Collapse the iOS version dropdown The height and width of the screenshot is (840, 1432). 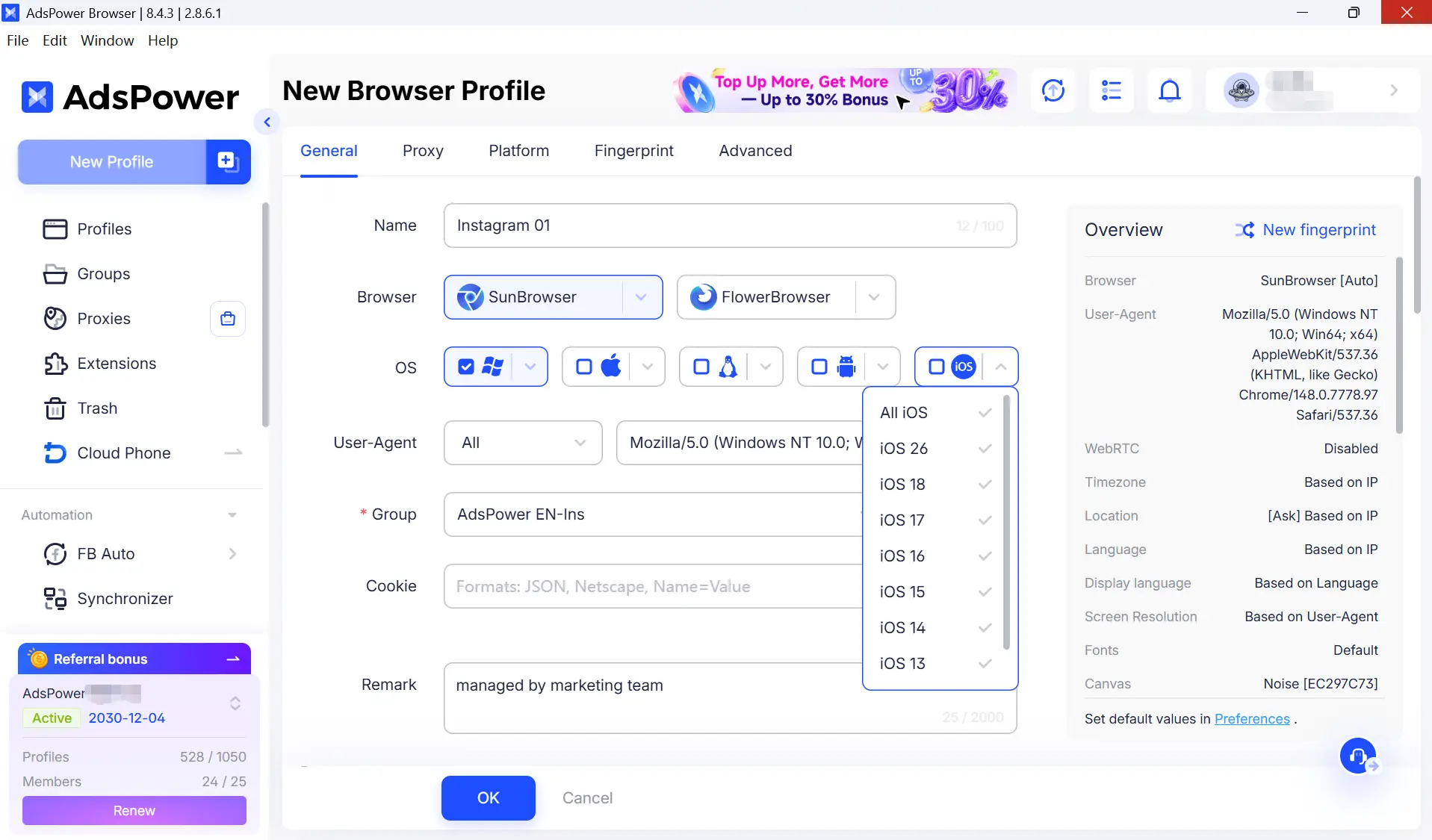point(1001,367)
